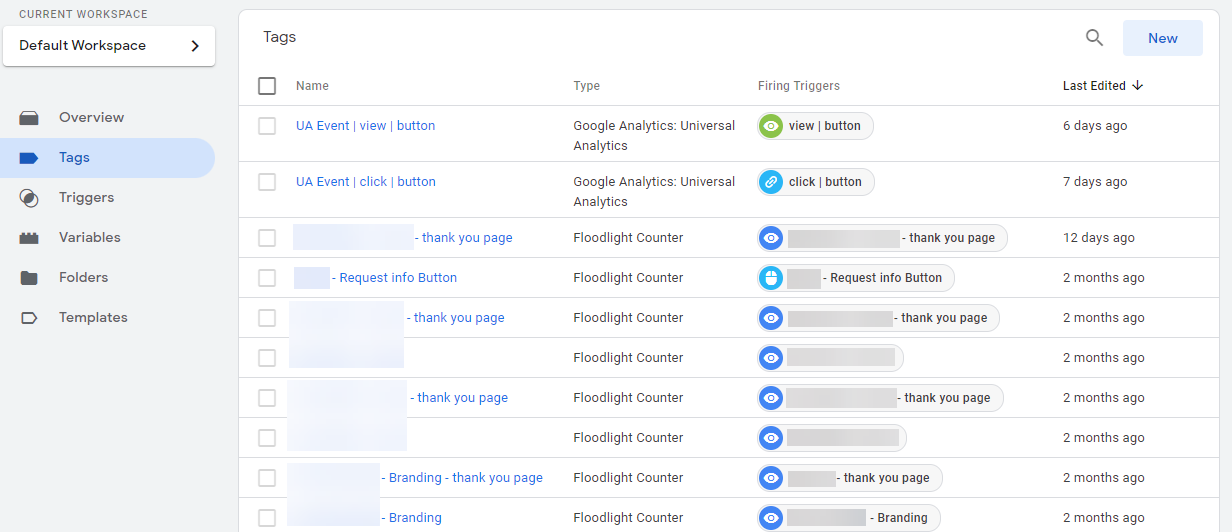This screenshot has height=532, width=1232.
Task: Go to the Triggers section
Action: tap(86, 198)
